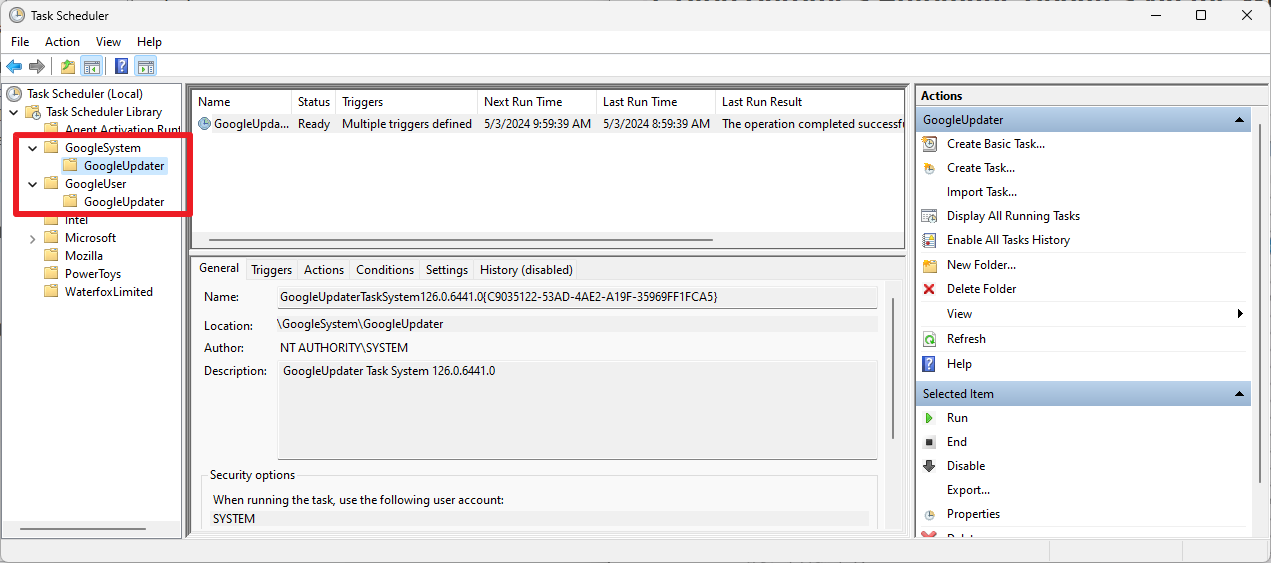Sort by the Name column header
The width and height of the screenshot is (1271, 563).
[x=242, y=102]
